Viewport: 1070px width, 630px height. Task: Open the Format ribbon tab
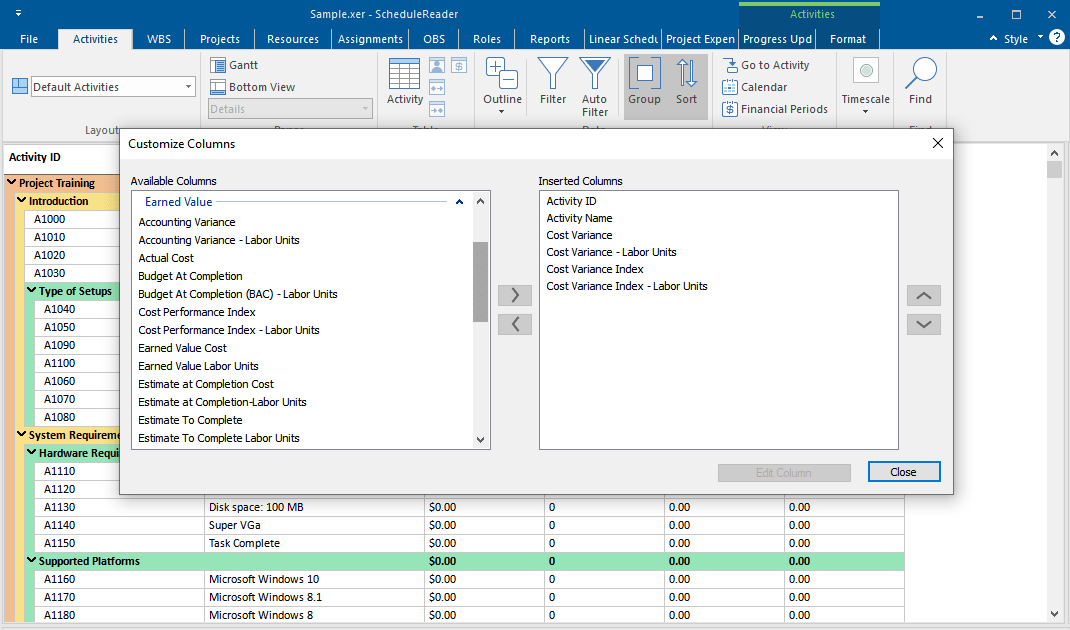click(848, 39)
